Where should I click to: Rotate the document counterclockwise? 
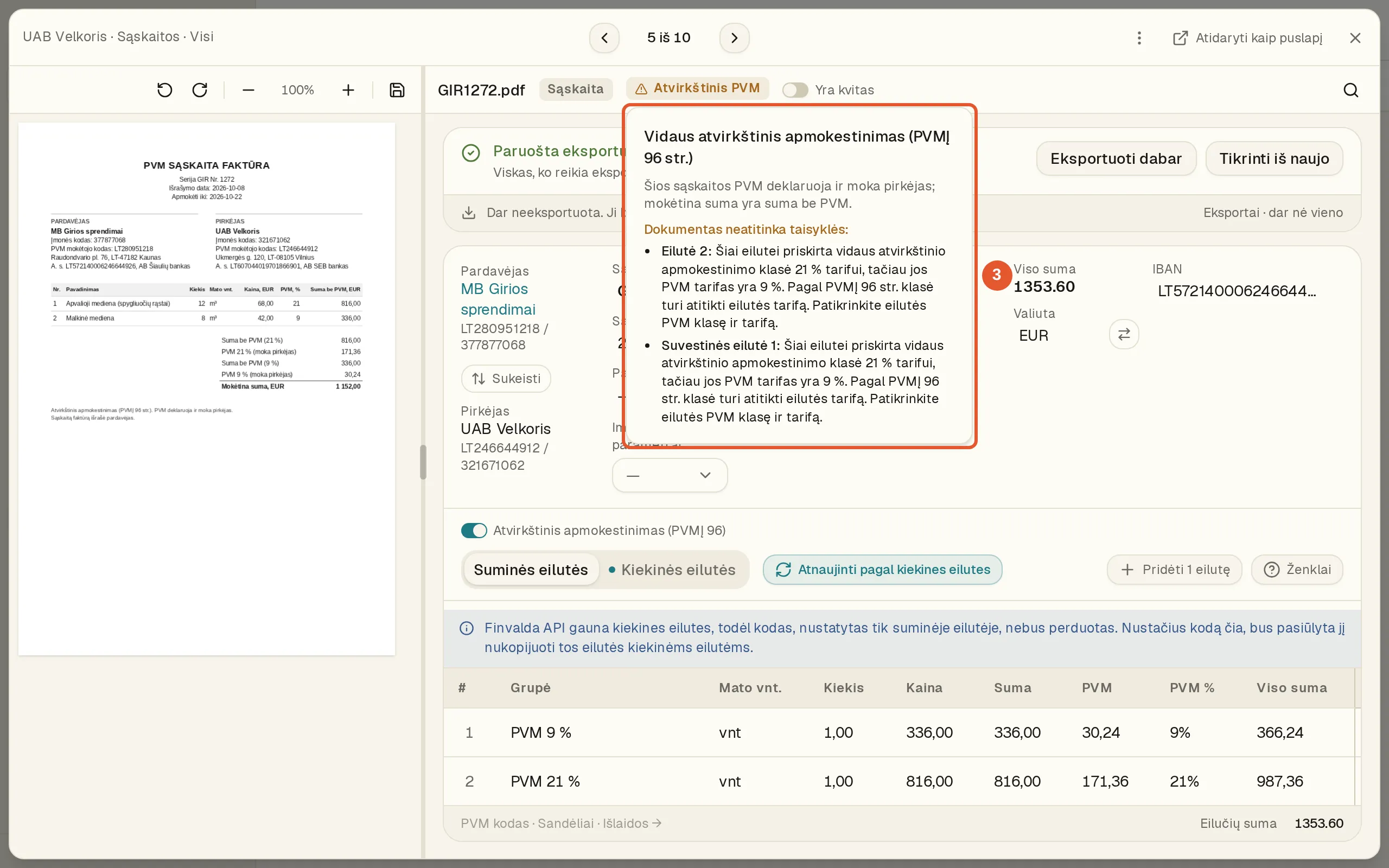point(165,90)
